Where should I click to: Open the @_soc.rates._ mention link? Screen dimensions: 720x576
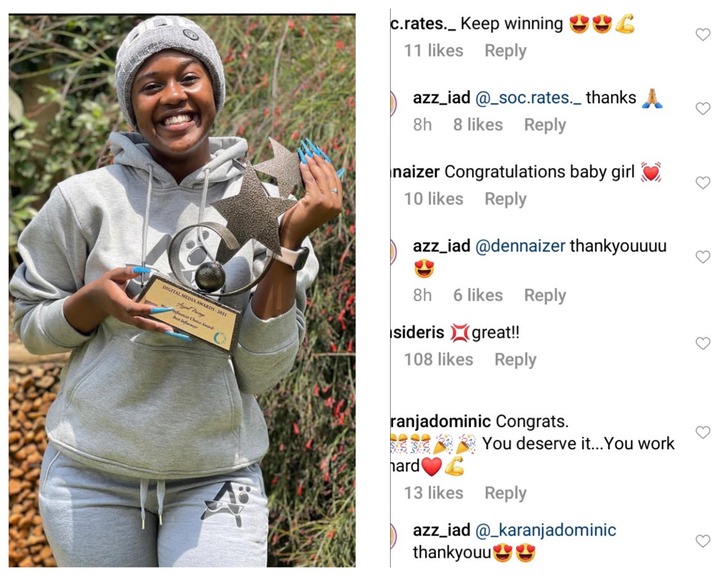[x=528, y=98]
